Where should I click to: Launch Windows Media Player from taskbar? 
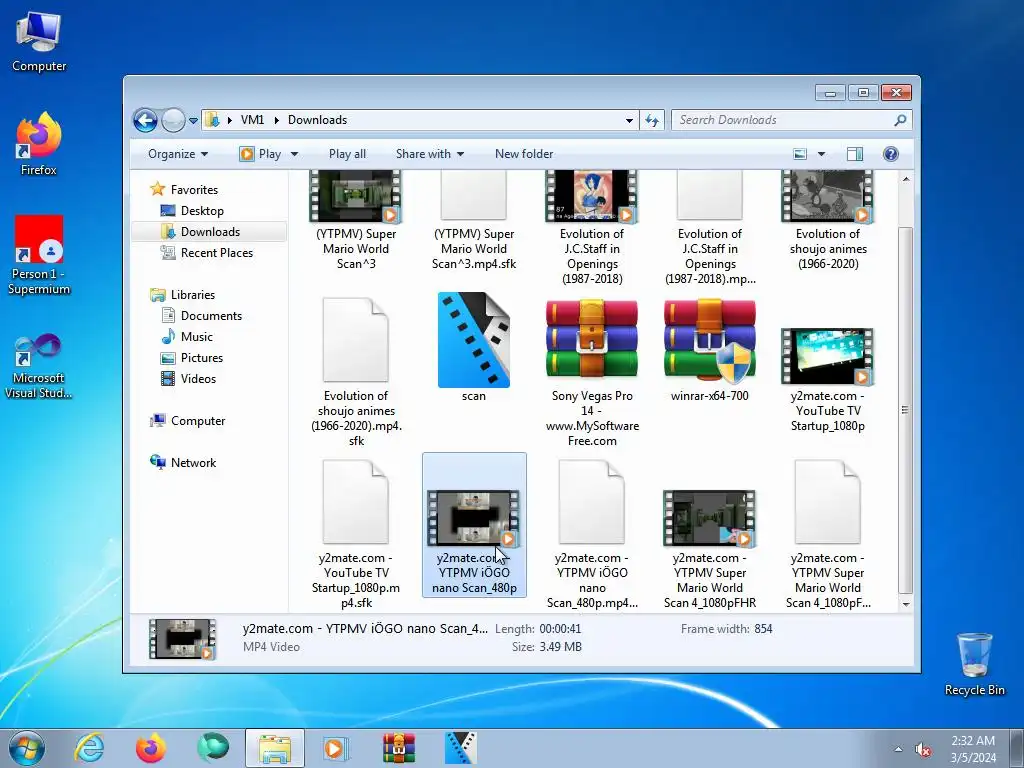point(336,748)
